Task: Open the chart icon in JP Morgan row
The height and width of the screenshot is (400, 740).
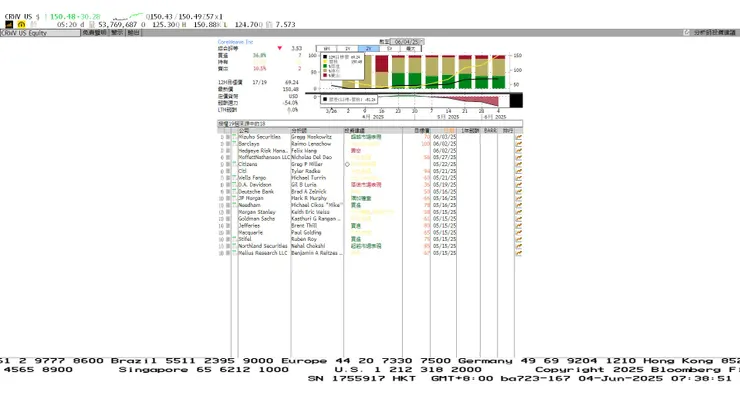Action: (x=519, y=199)
